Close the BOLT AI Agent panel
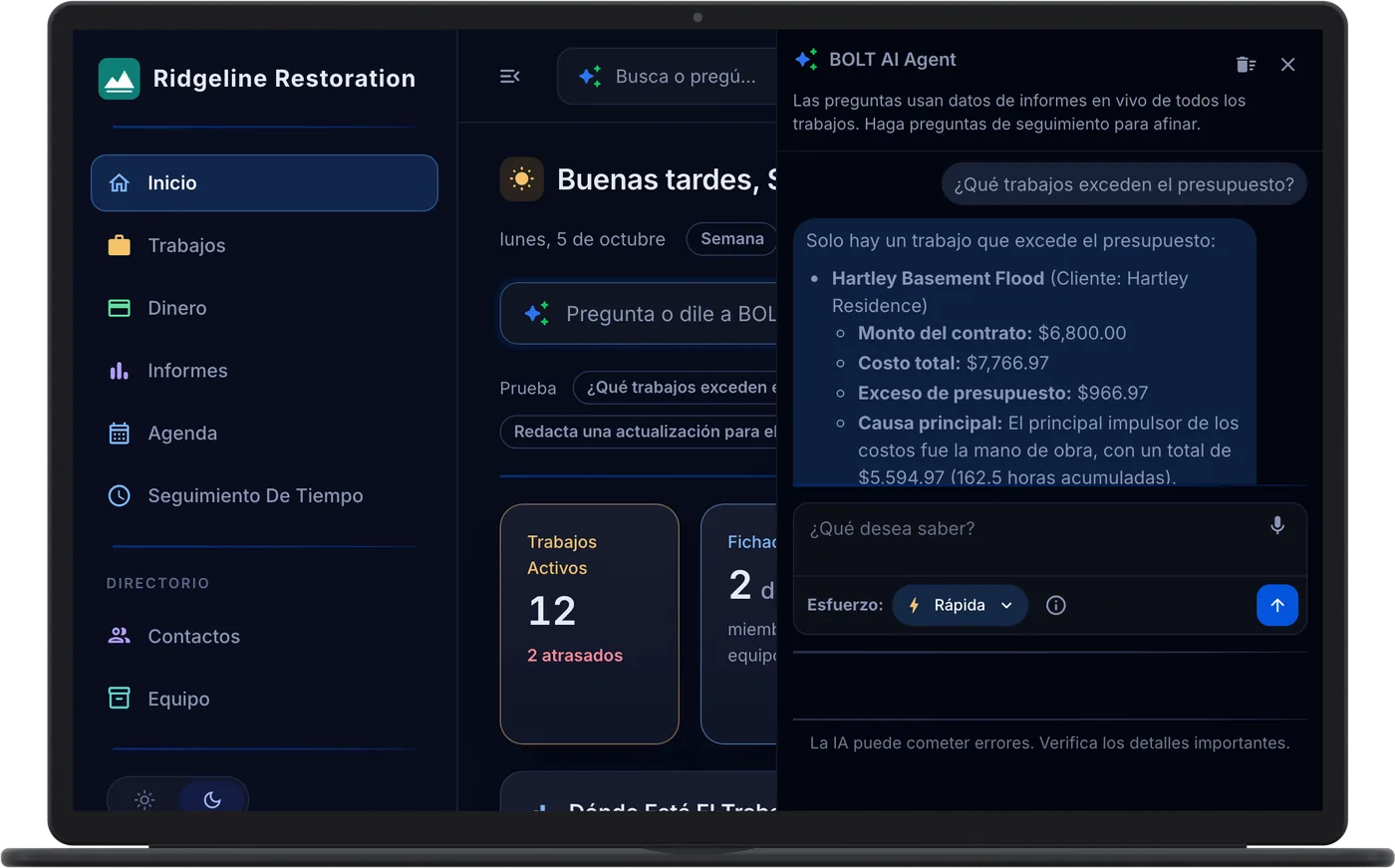 (x=1288, y=65)
